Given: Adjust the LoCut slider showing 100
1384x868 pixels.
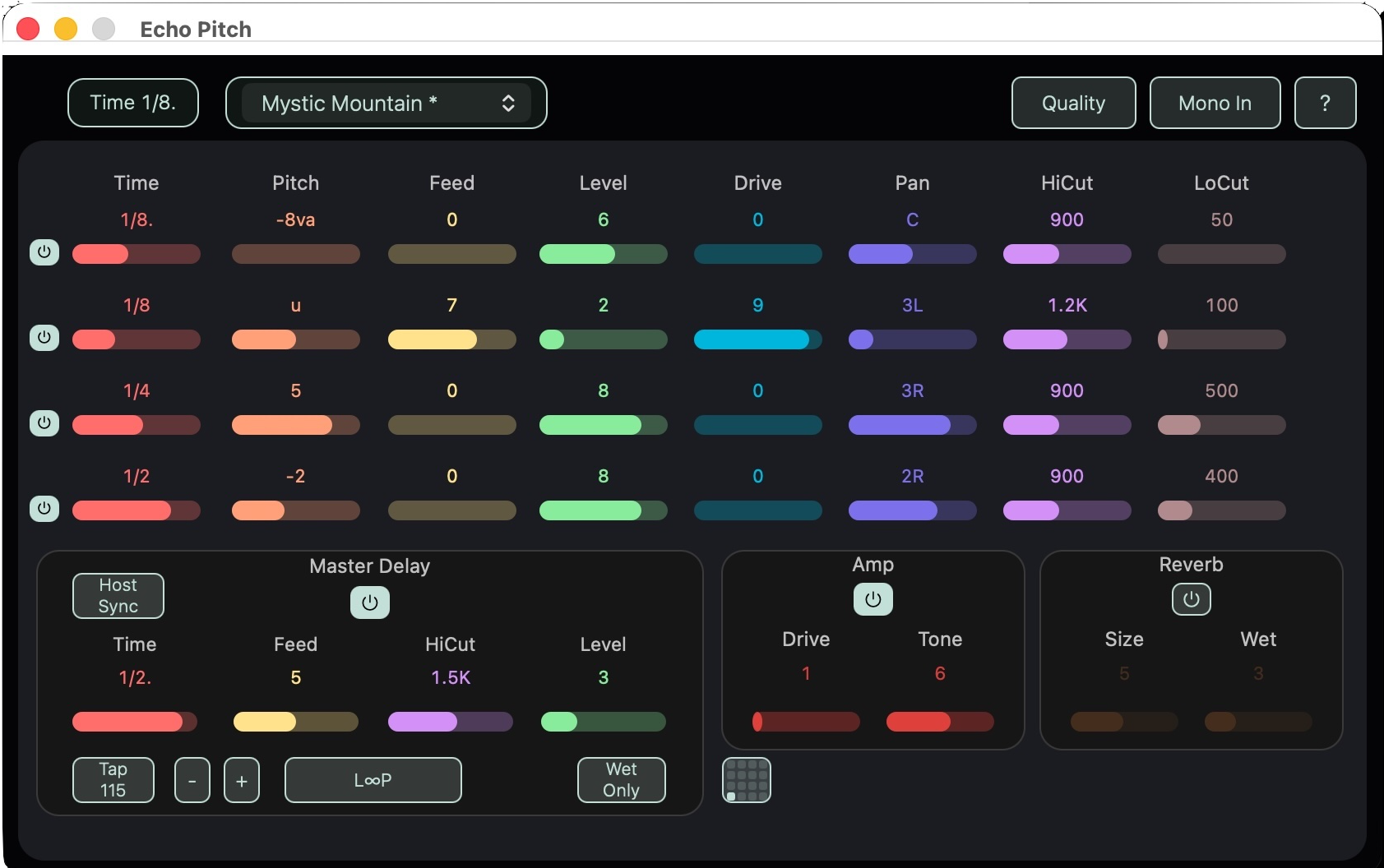Looking at the screenshot, I should [1222, 339].
